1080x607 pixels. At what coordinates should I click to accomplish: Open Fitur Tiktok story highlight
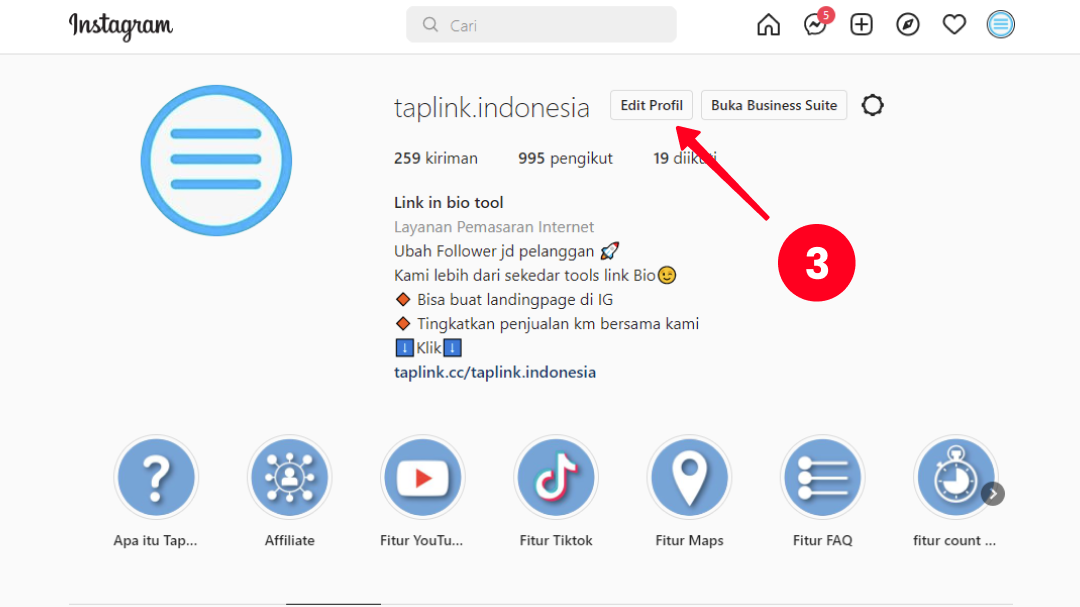(556, 477)
